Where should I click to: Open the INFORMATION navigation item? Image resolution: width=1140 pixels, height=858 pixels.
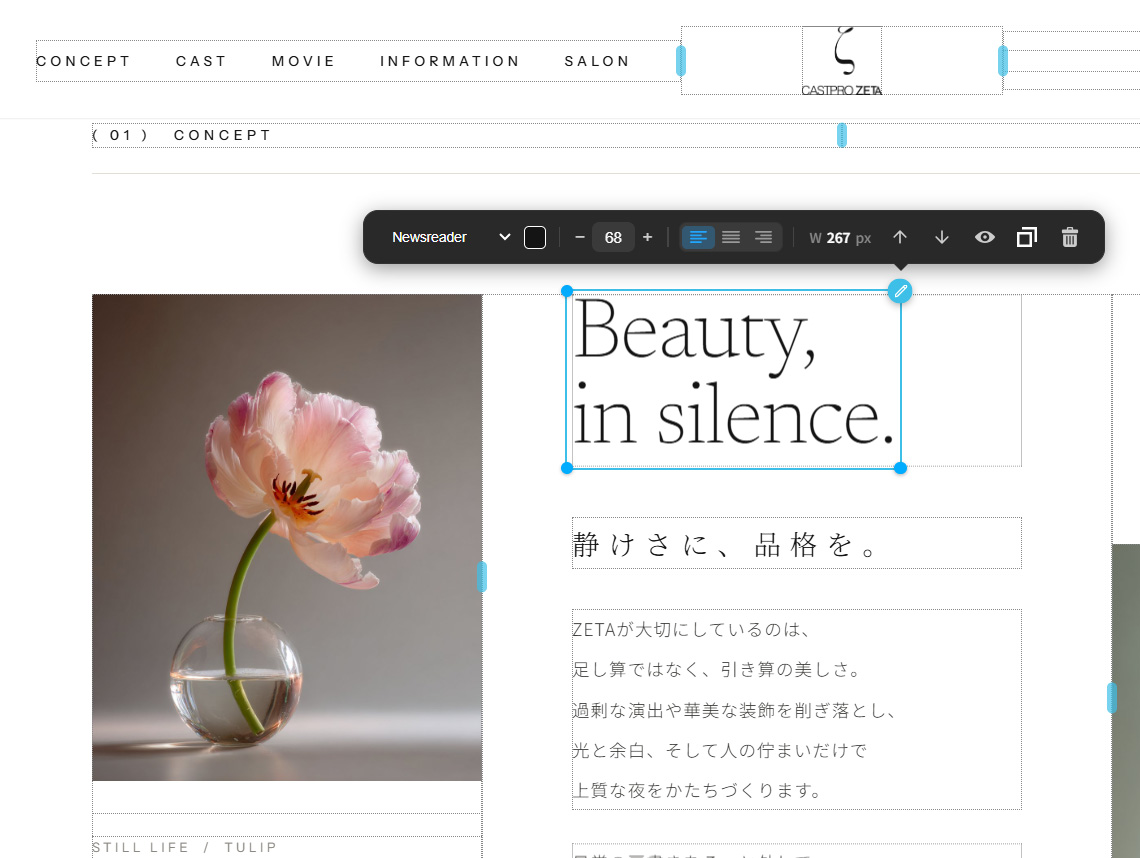tap(449, 61)
